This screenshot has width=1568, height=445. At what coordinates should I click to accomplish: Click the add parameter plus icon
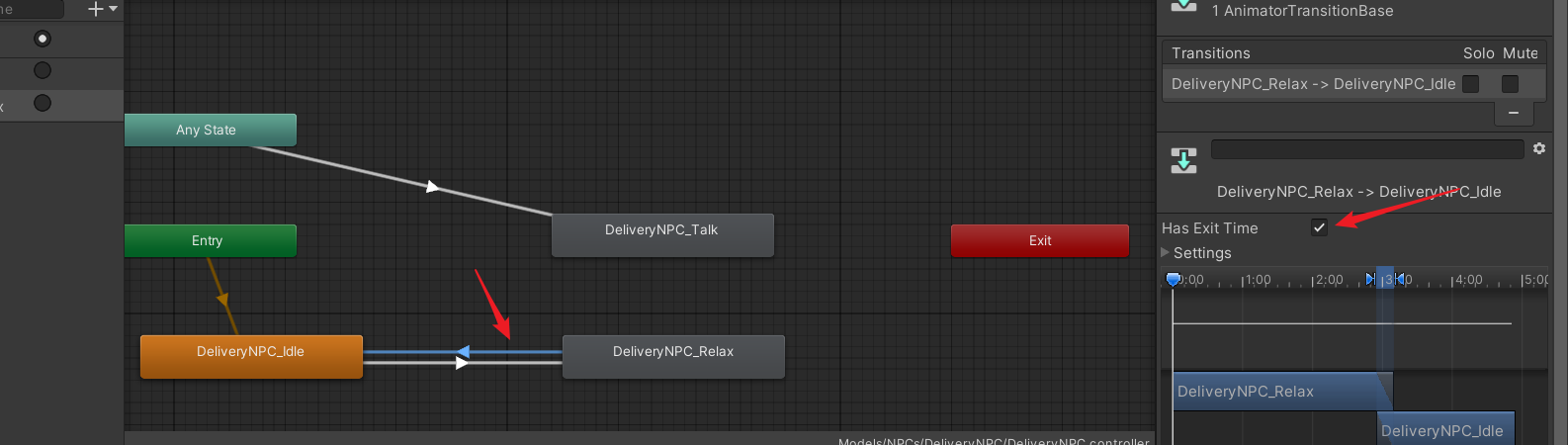coord(95,9)
